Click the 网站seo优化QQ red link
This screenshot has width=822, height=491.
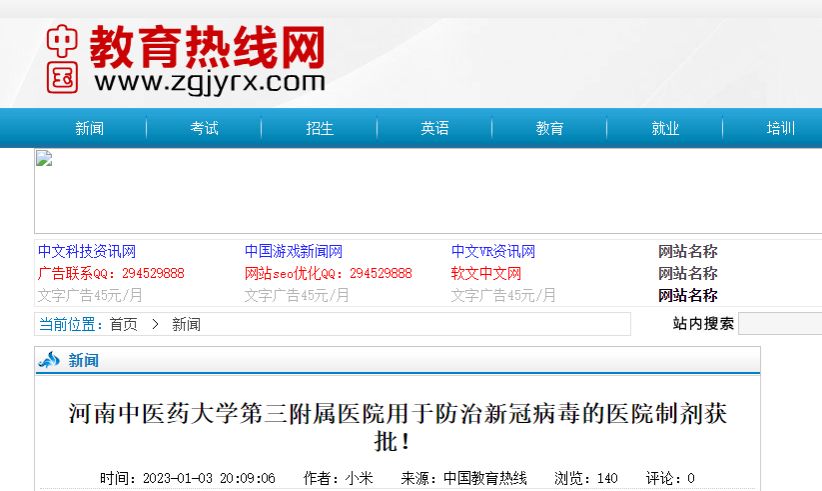click(x=328, y=274)
